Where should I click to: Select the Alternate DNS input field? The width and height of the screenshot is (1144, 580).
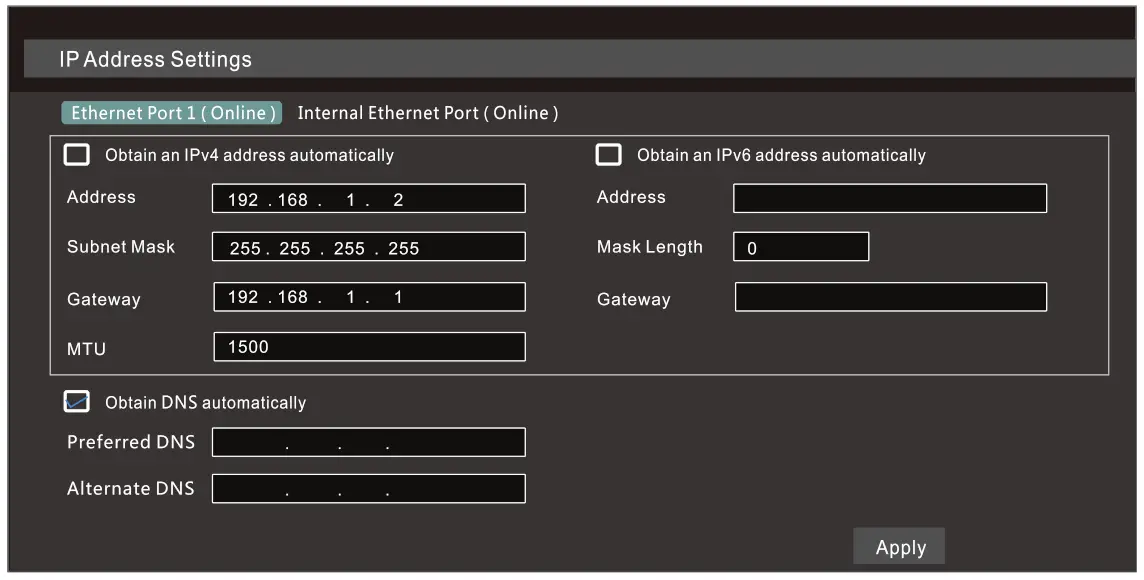point(368,488)
